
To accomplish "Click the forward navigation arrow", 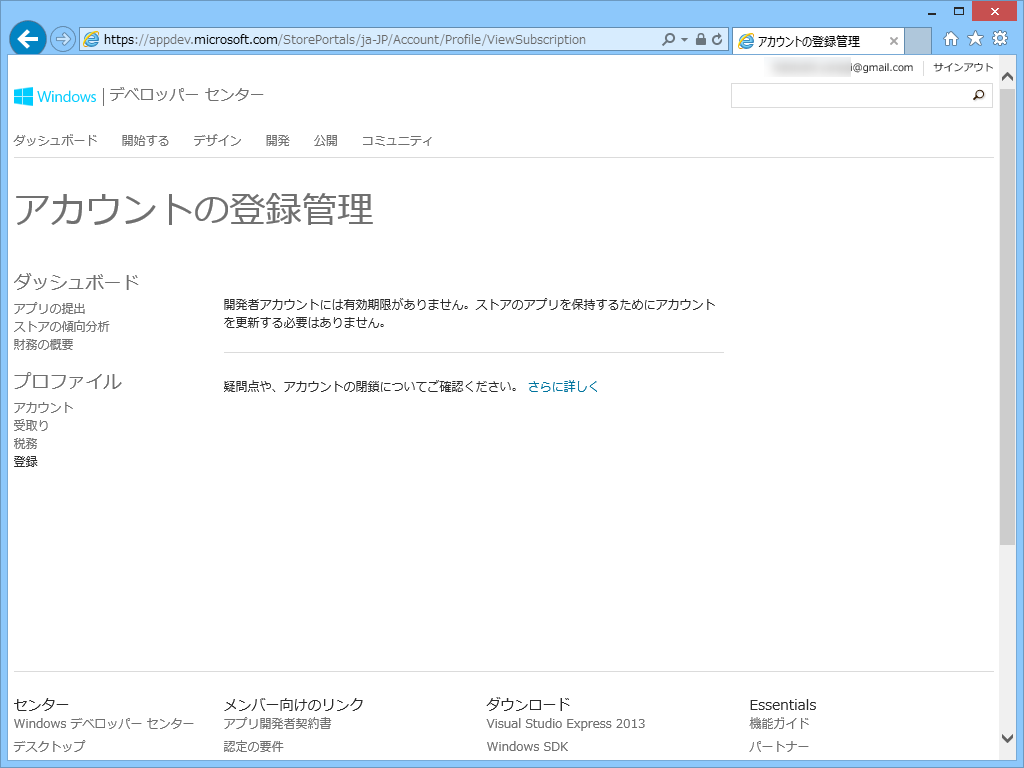I will [x=62, y=39].
